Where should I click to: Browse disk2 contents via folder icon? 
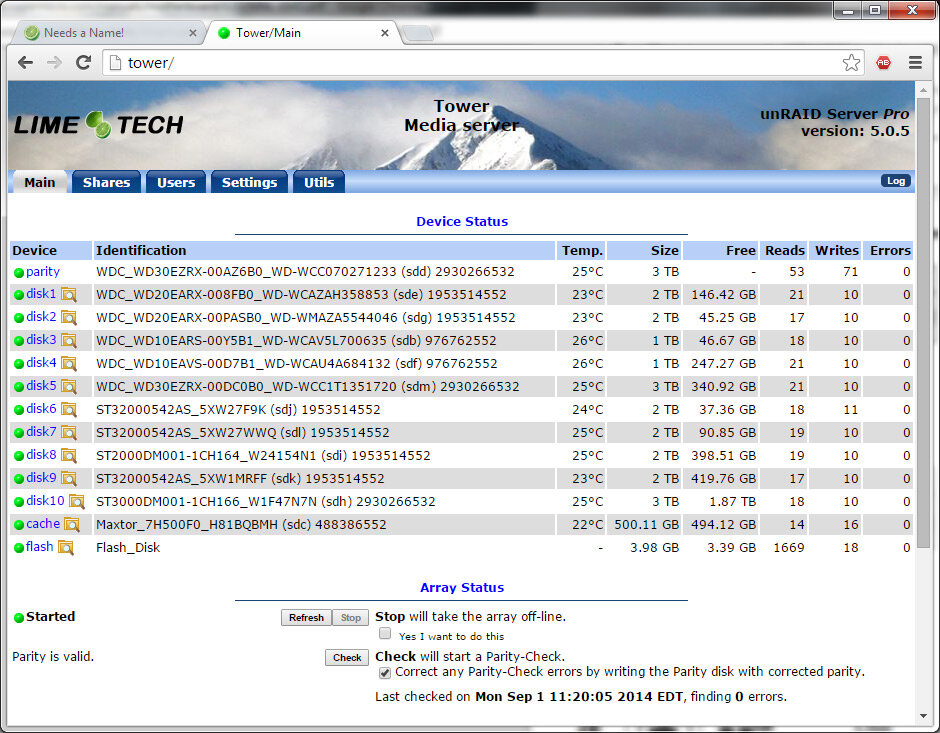(69, 318)
